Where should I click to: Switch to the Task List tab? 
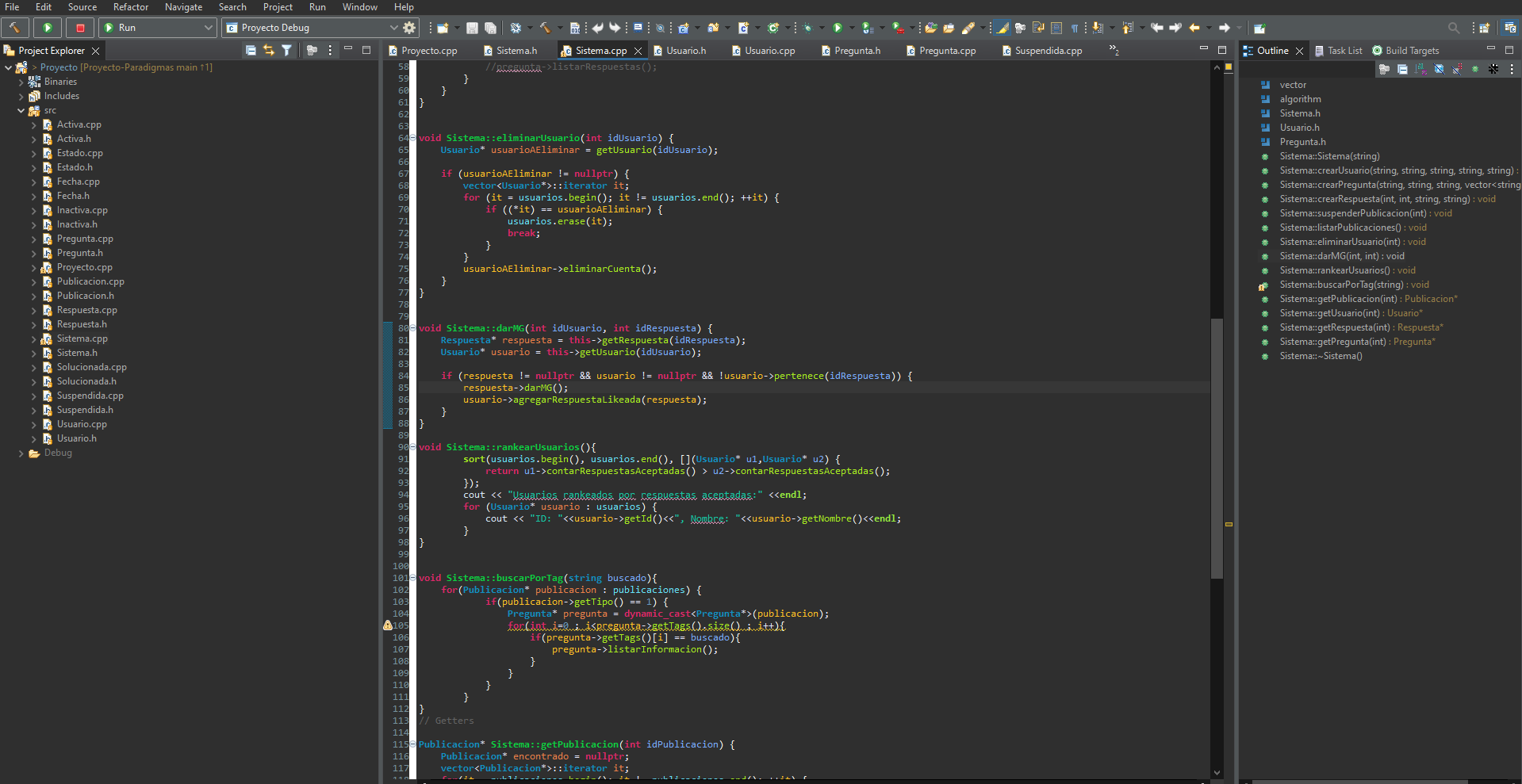click(1339, 51)
